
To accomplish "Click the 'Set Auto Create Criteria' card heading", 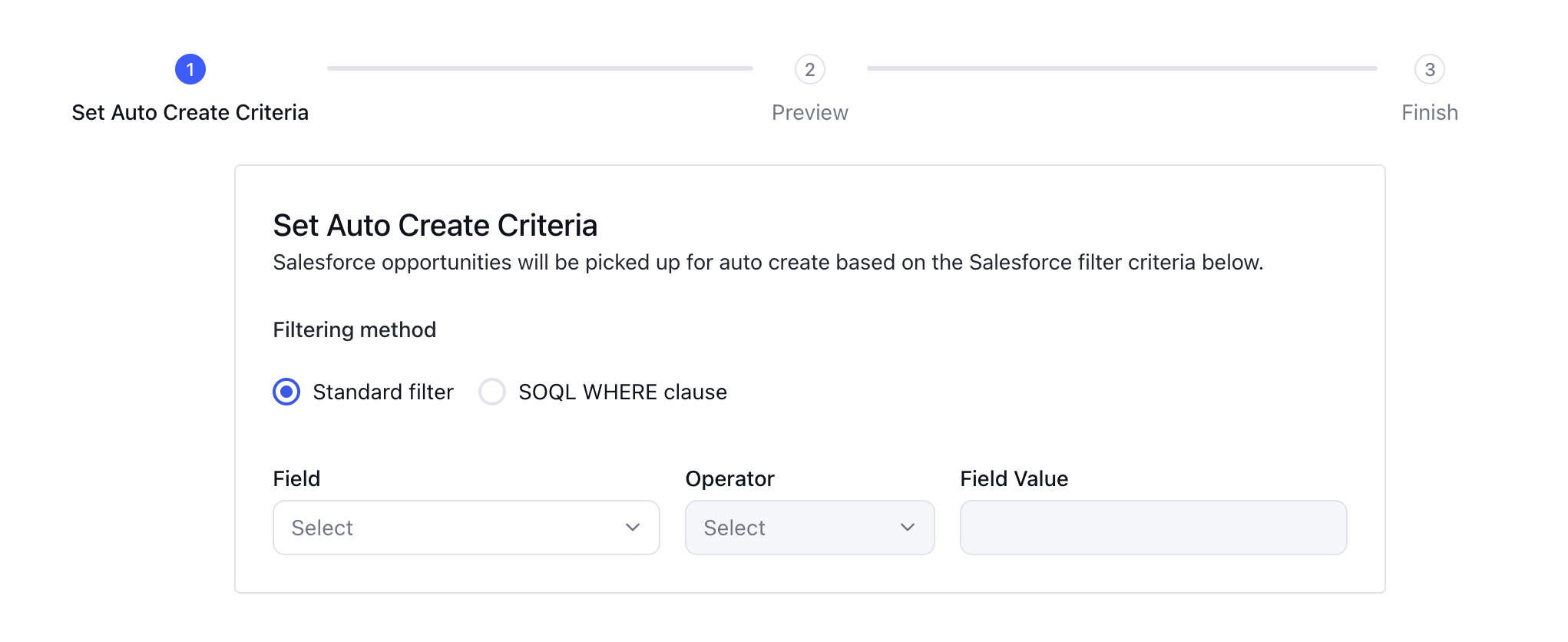I will [435, 226].
